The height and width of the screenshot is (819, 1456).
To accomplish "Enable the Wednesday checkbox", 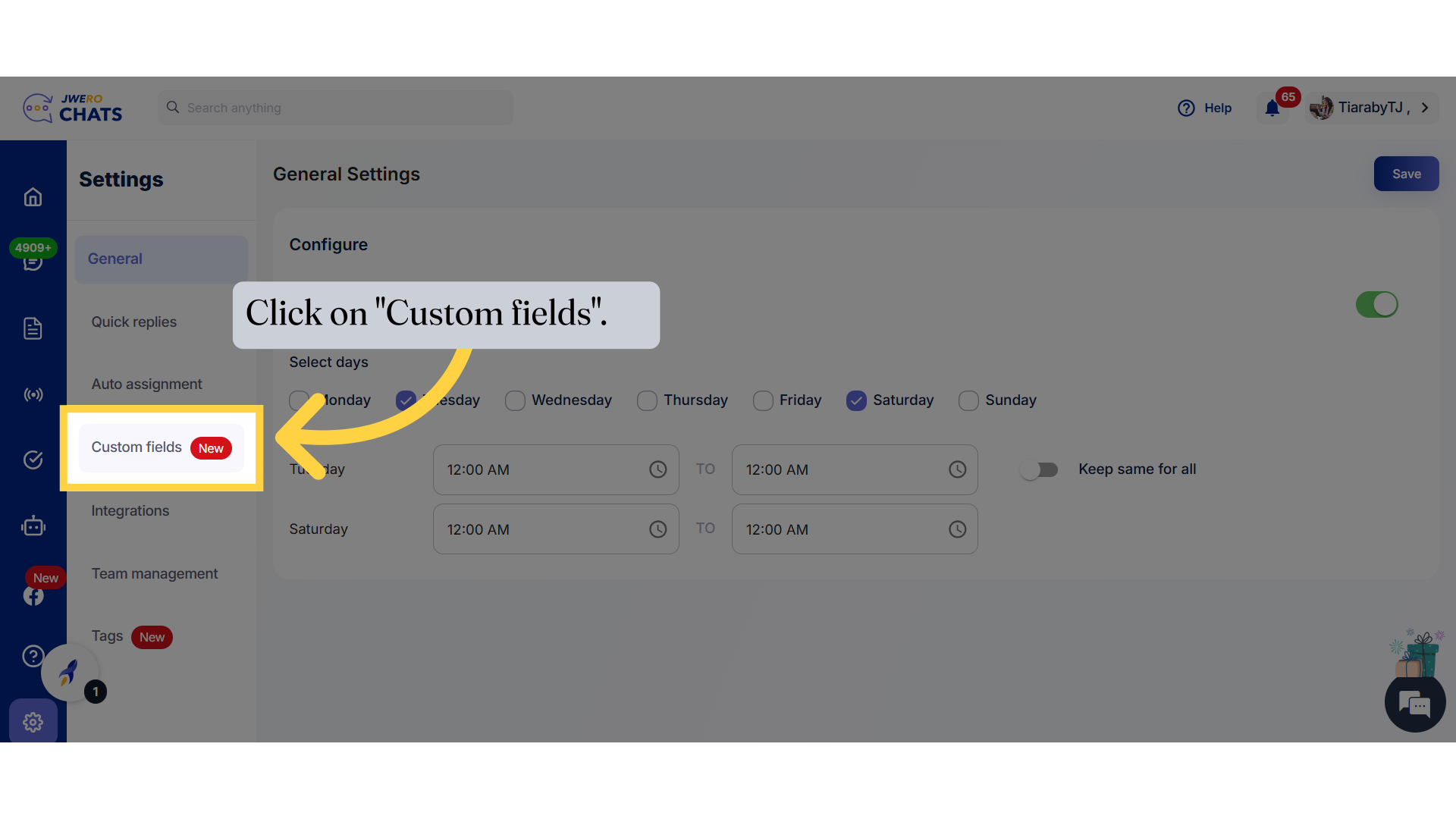I will coord(516,400).
